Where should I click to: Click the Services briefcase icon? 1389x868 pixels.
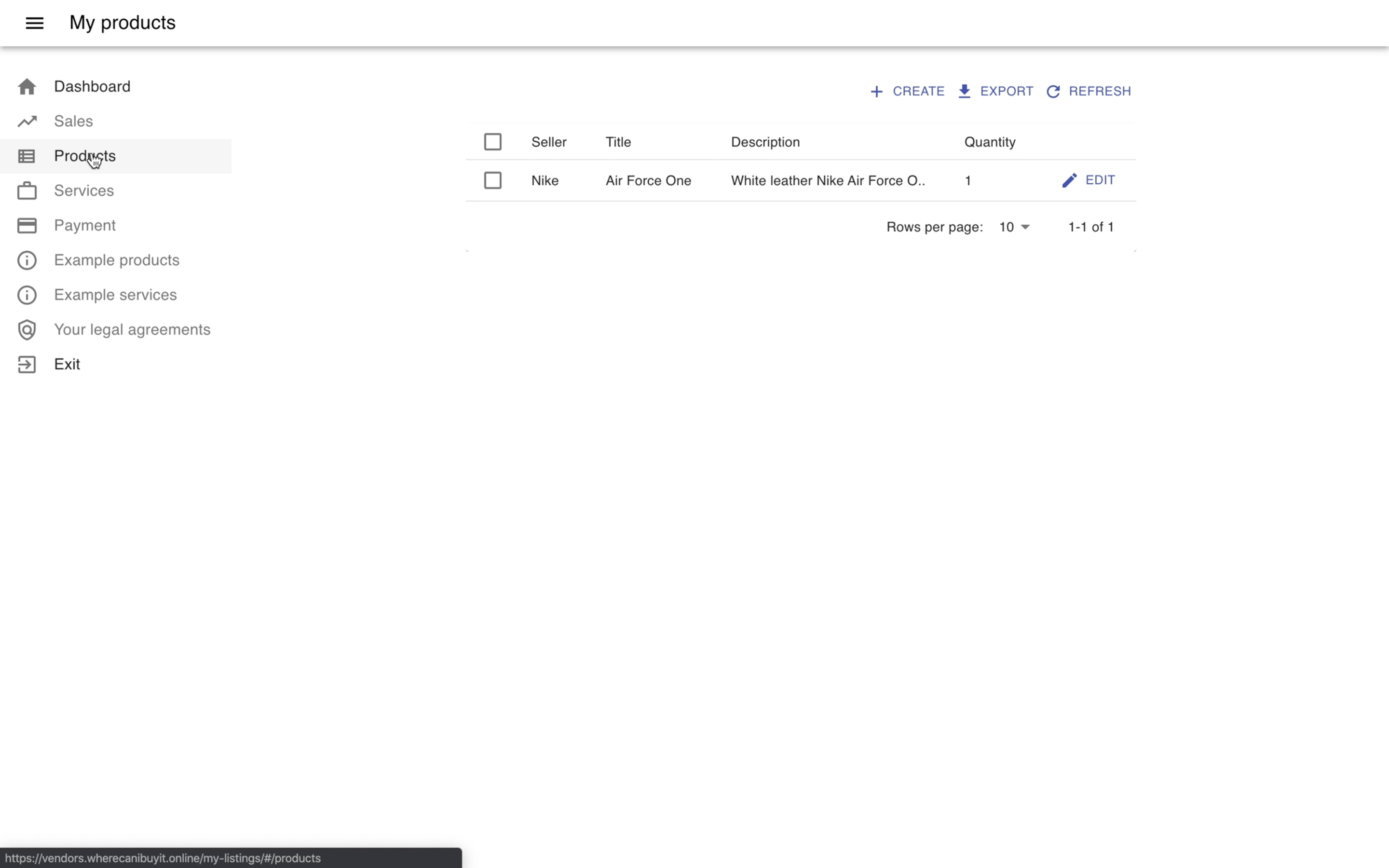27,190
